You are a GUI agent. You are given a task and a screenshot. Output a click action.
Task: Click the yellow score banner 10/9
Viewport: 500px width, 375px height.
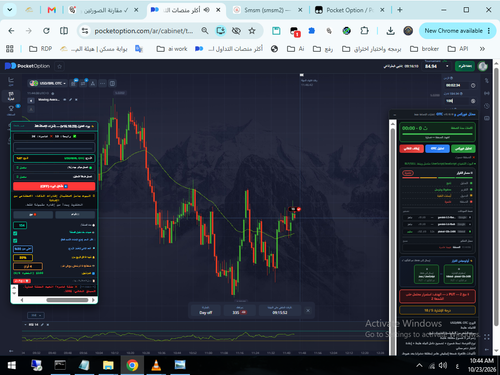[x=437, y=310]
